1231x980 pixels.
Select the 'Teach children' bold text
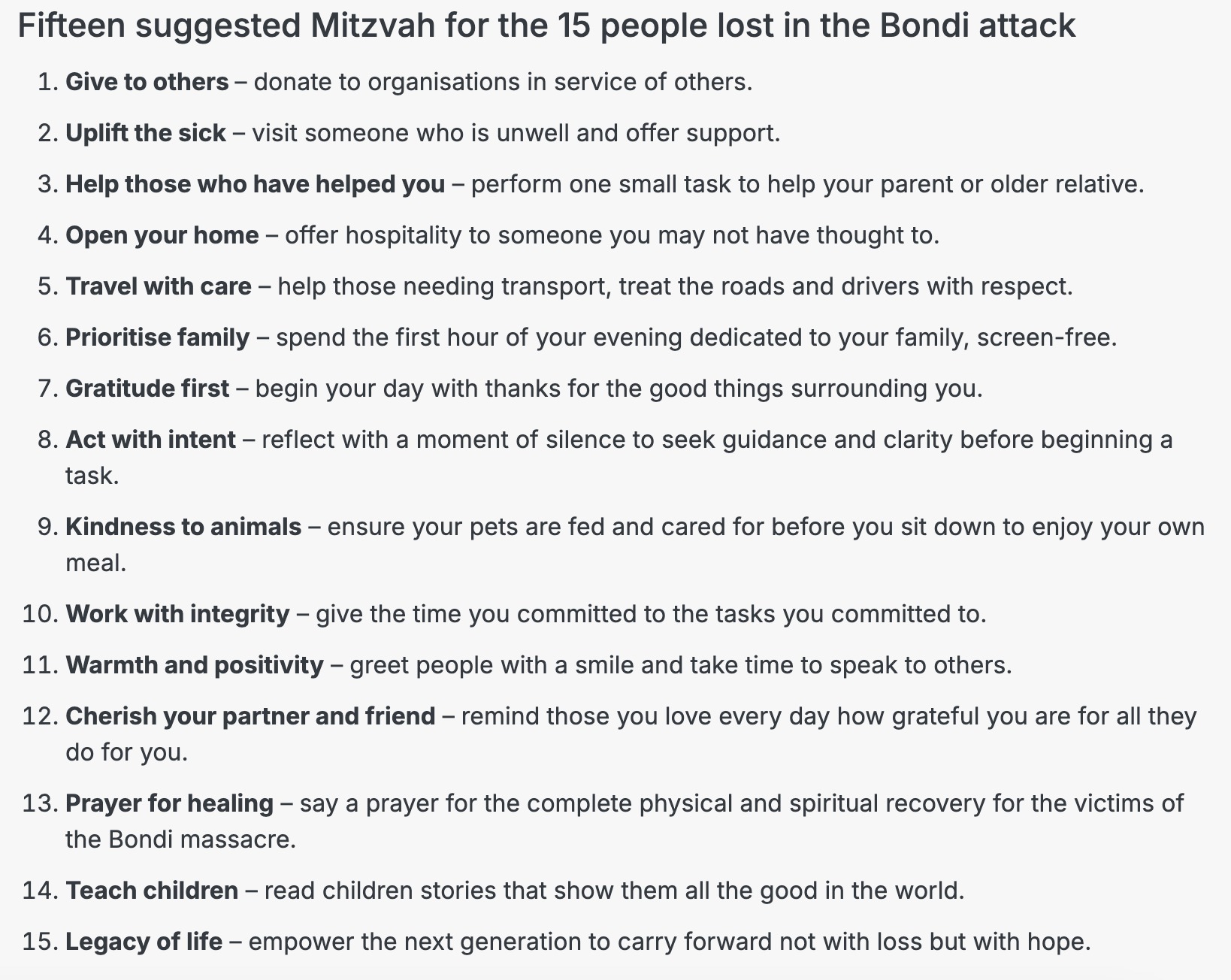point(152,891)
